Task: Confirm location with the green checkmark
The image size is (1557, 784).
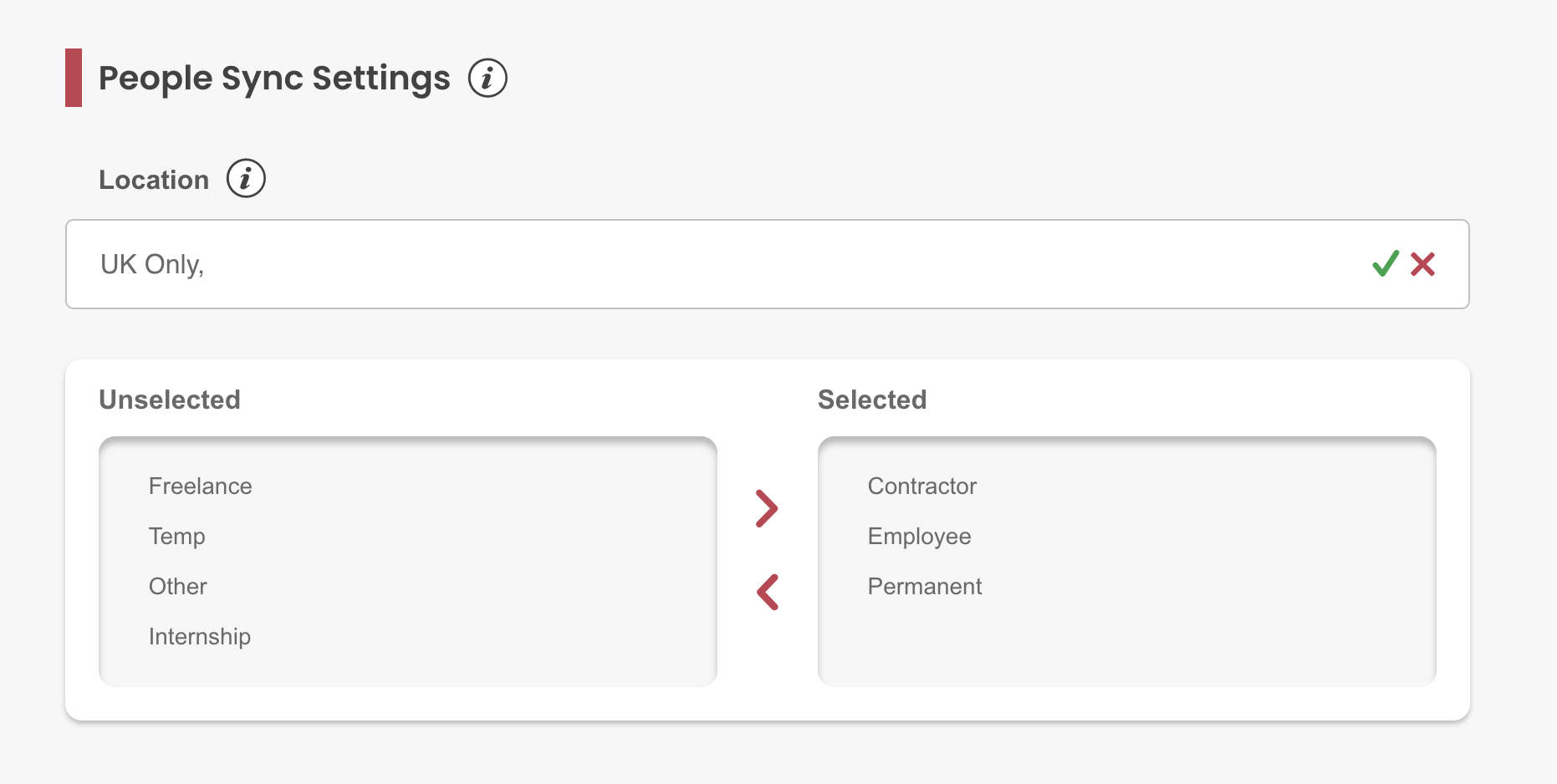Action: pos(1385,264)
